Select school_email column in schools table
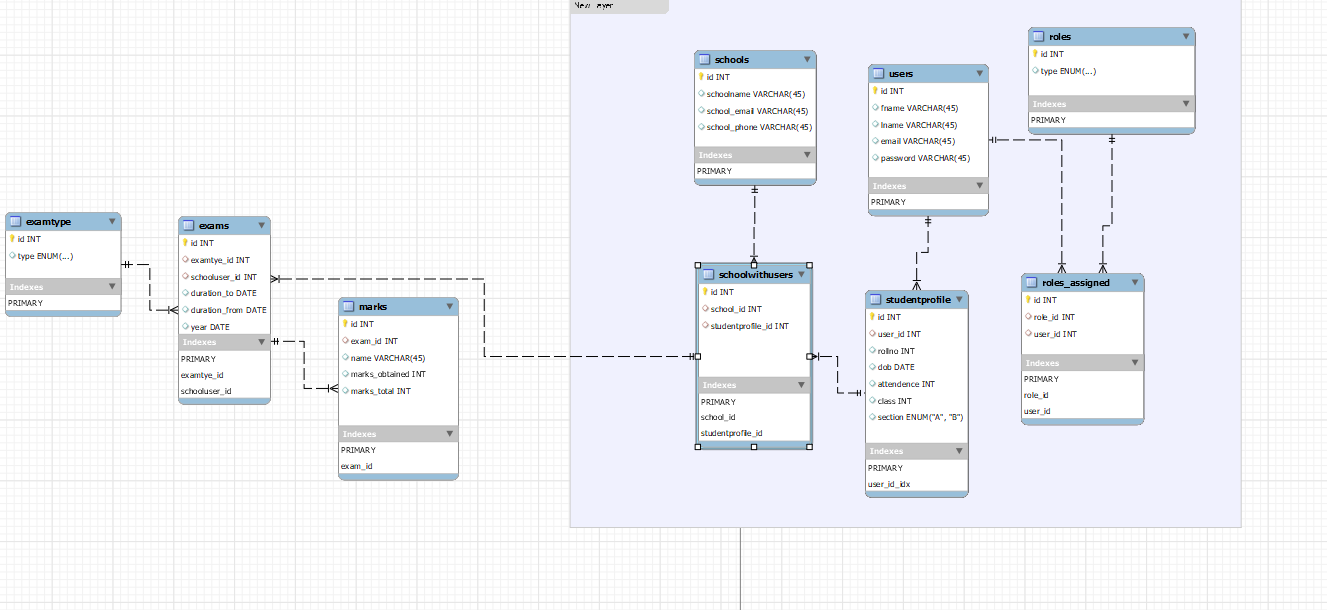1327x610 pixels. tap(756, 111)
